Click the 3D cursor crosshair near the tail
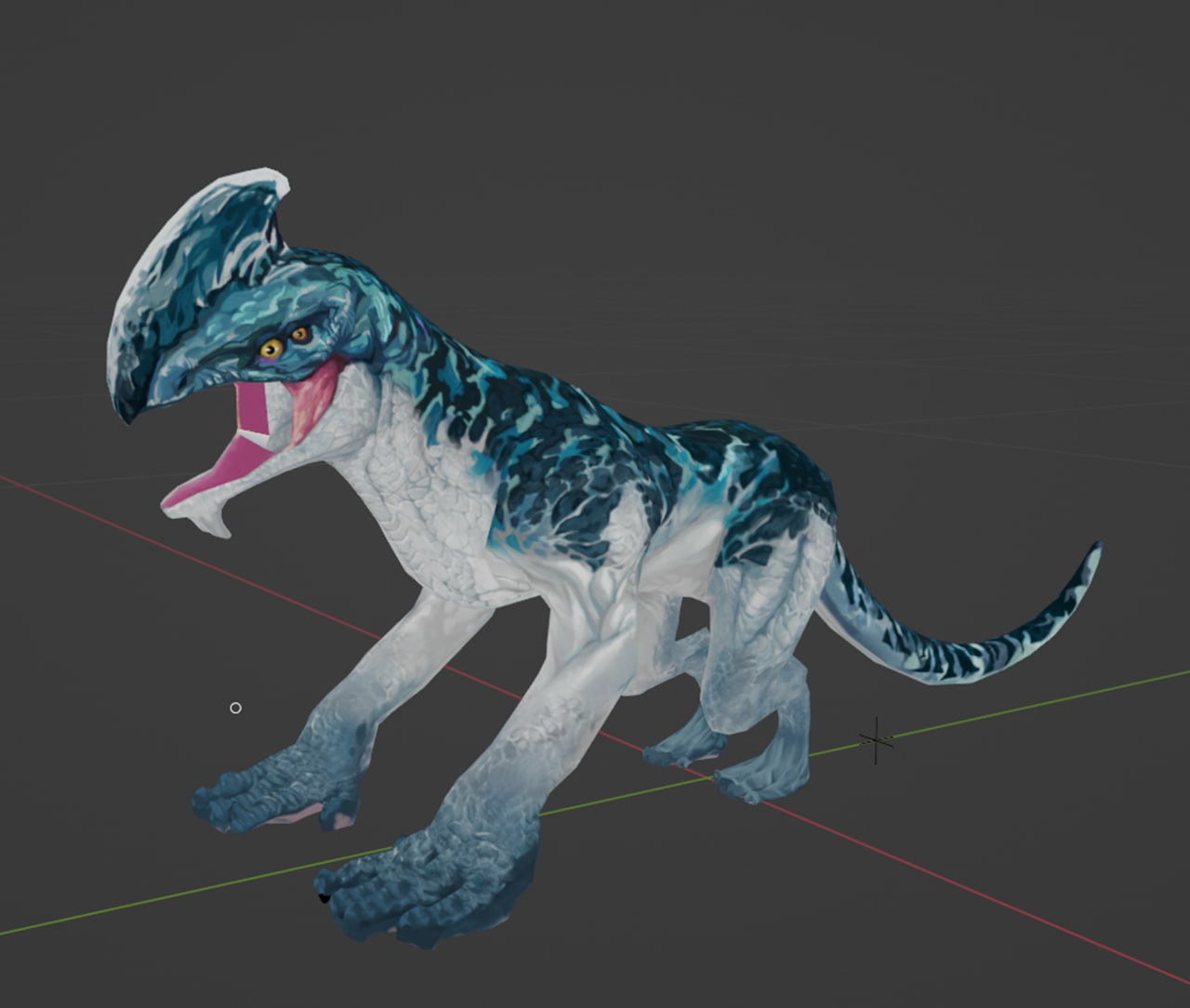The width and height of the screenshot is (1190, 1008). point(876,740)
